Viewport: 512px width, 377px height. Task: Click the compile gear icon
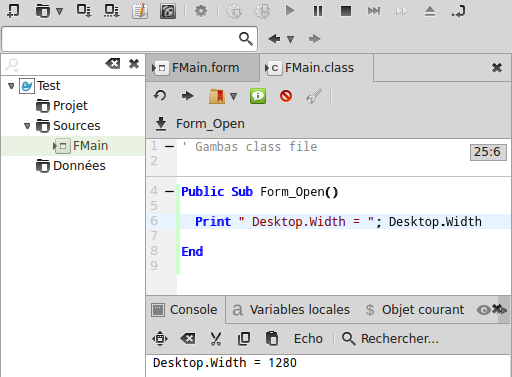click(x=234, y=11)
